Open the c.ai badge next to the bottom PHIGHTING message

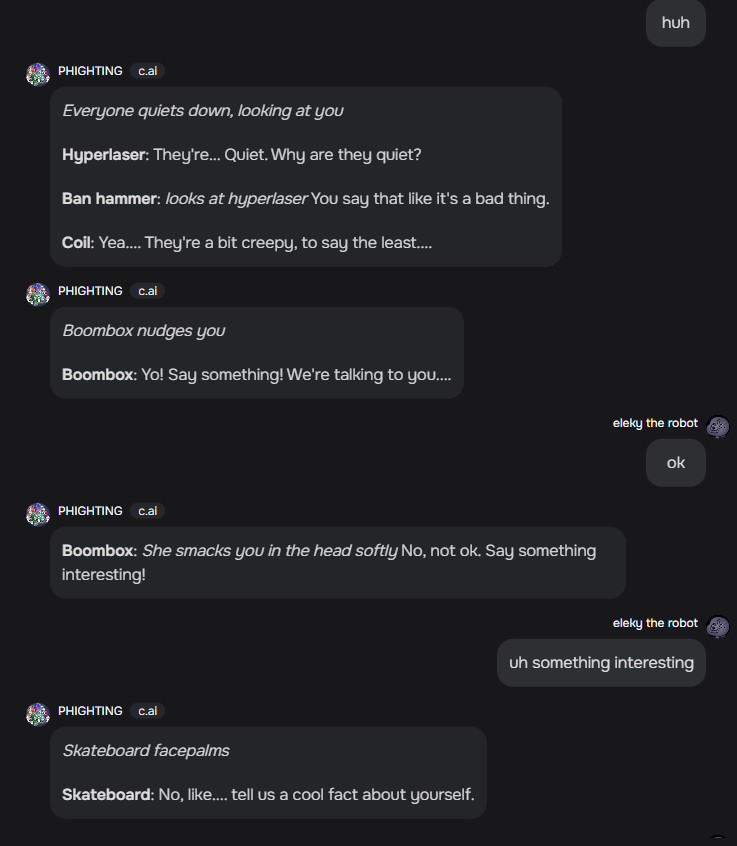tap(146, 710)
